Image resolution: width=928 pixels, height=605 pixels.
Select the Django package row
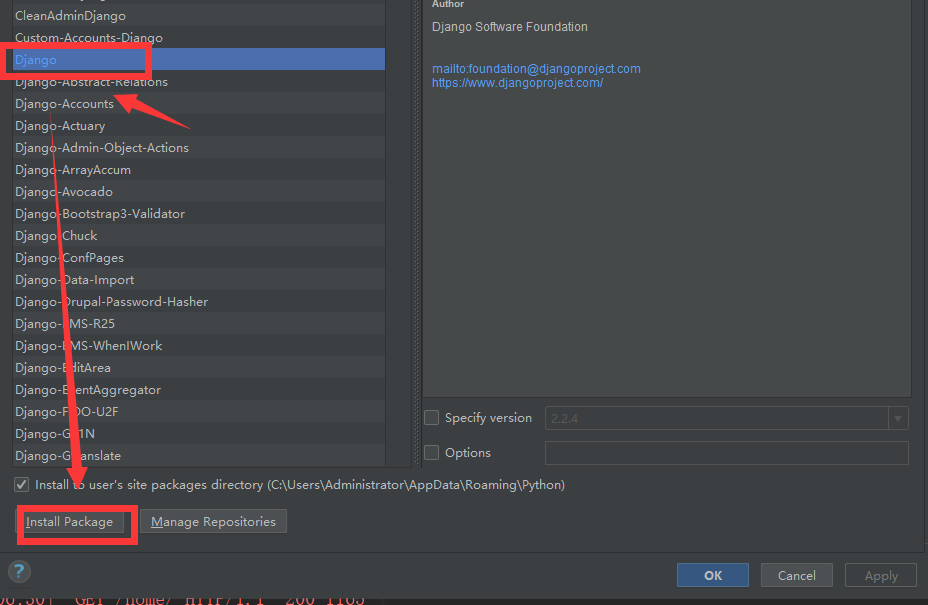tap(199, 59)
